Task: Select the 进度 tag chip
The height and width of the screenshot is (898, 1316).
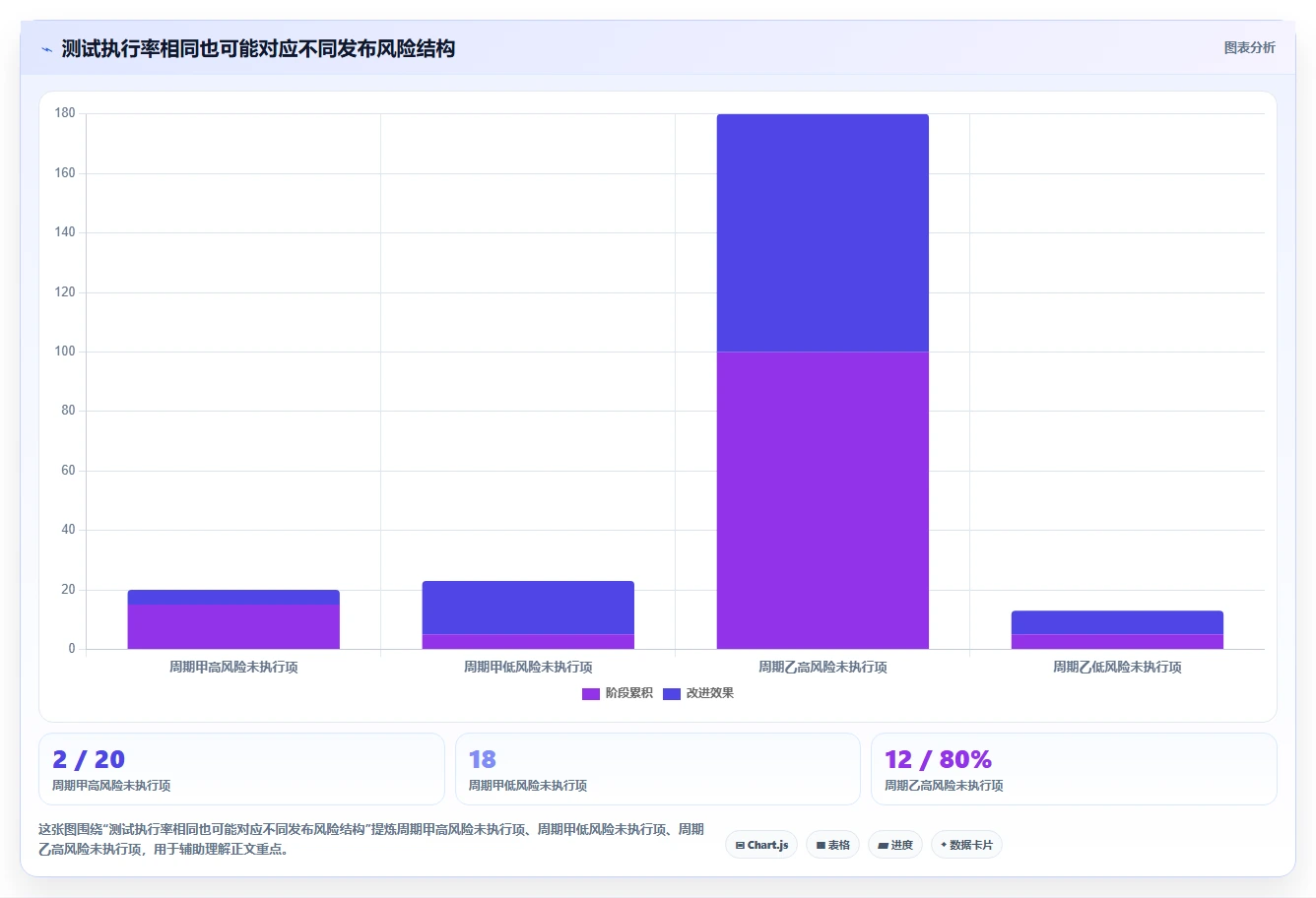Action: pyautogui.click(x=894, y=845)
